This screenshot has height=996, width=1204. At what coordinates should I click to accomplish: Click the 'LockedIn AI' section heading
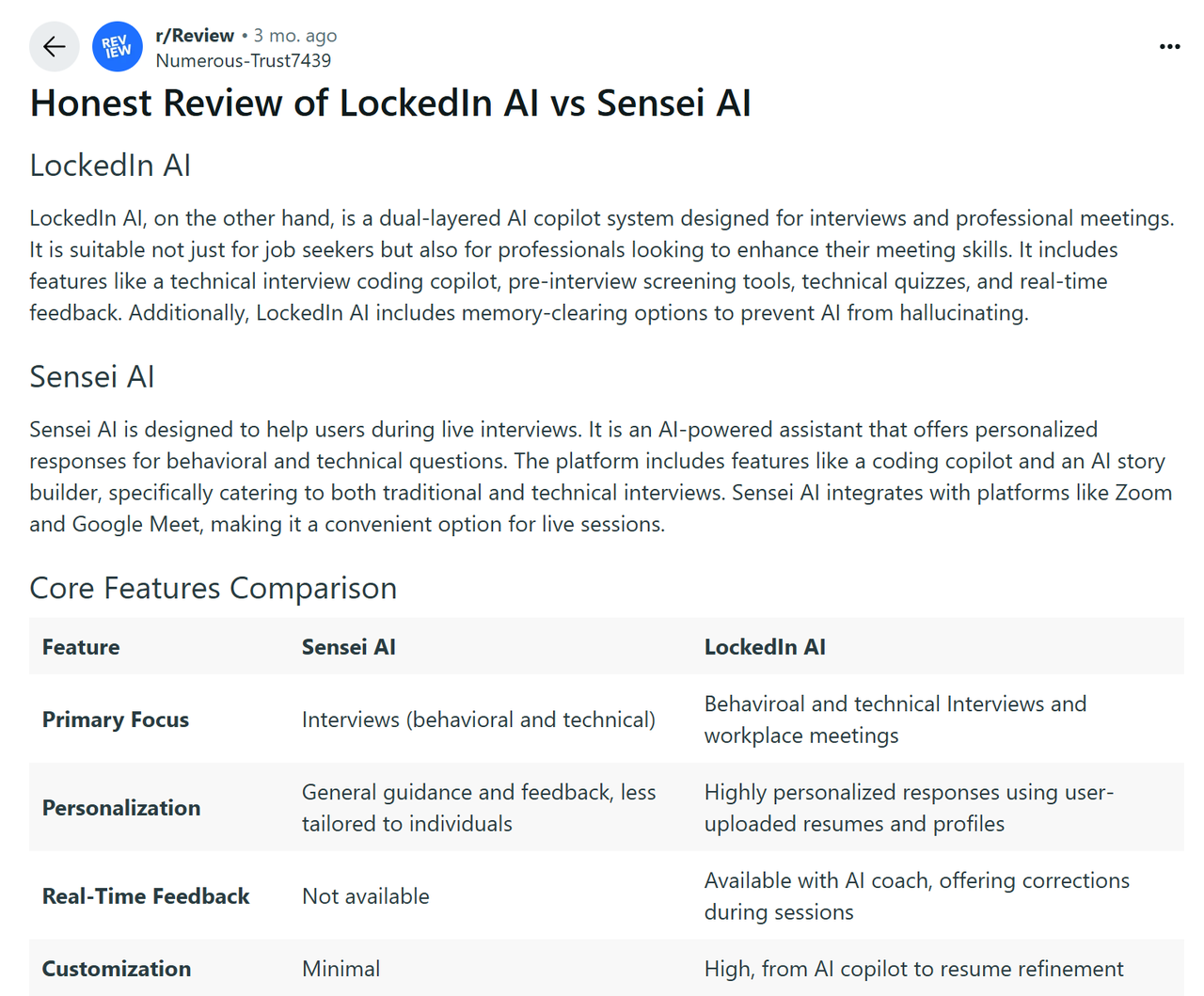click(x=110, y=166)
